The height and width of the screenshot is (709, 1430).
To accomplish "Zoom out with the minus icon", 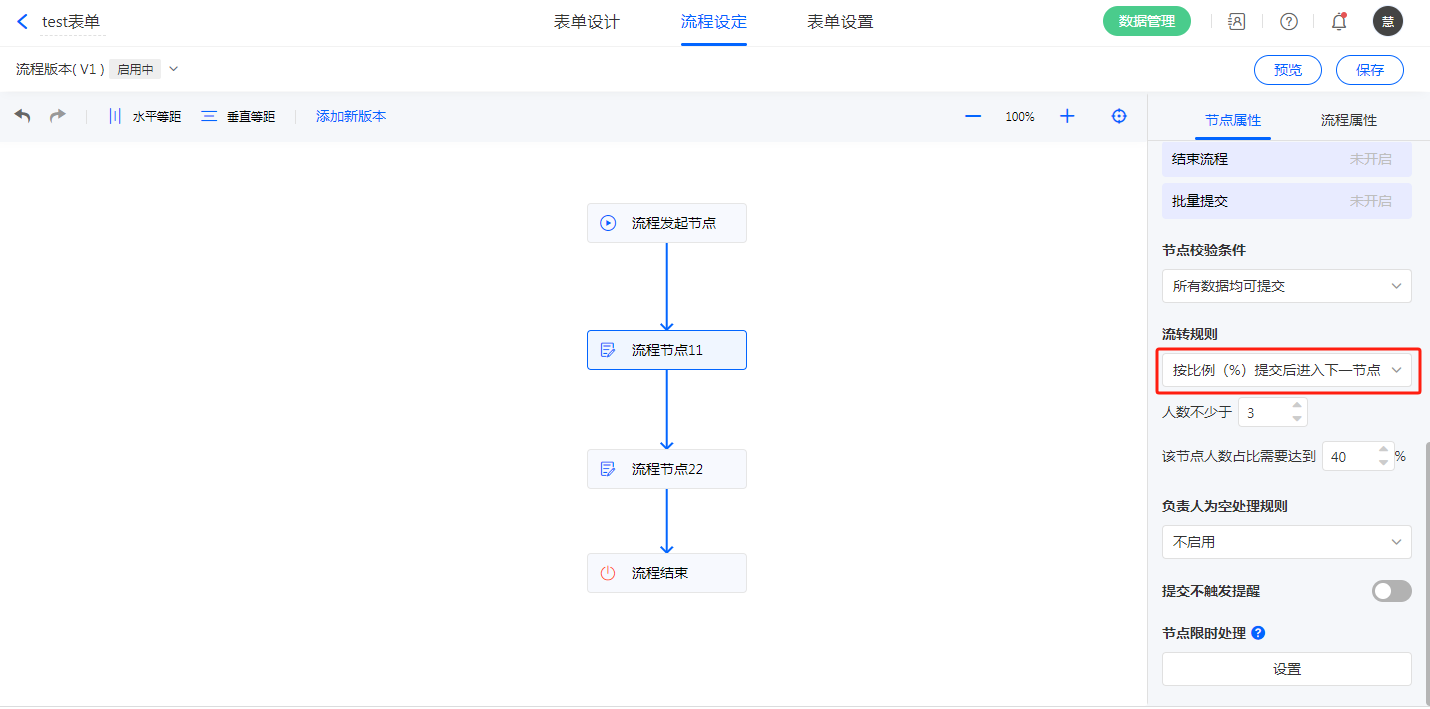I will pos(972,116).
